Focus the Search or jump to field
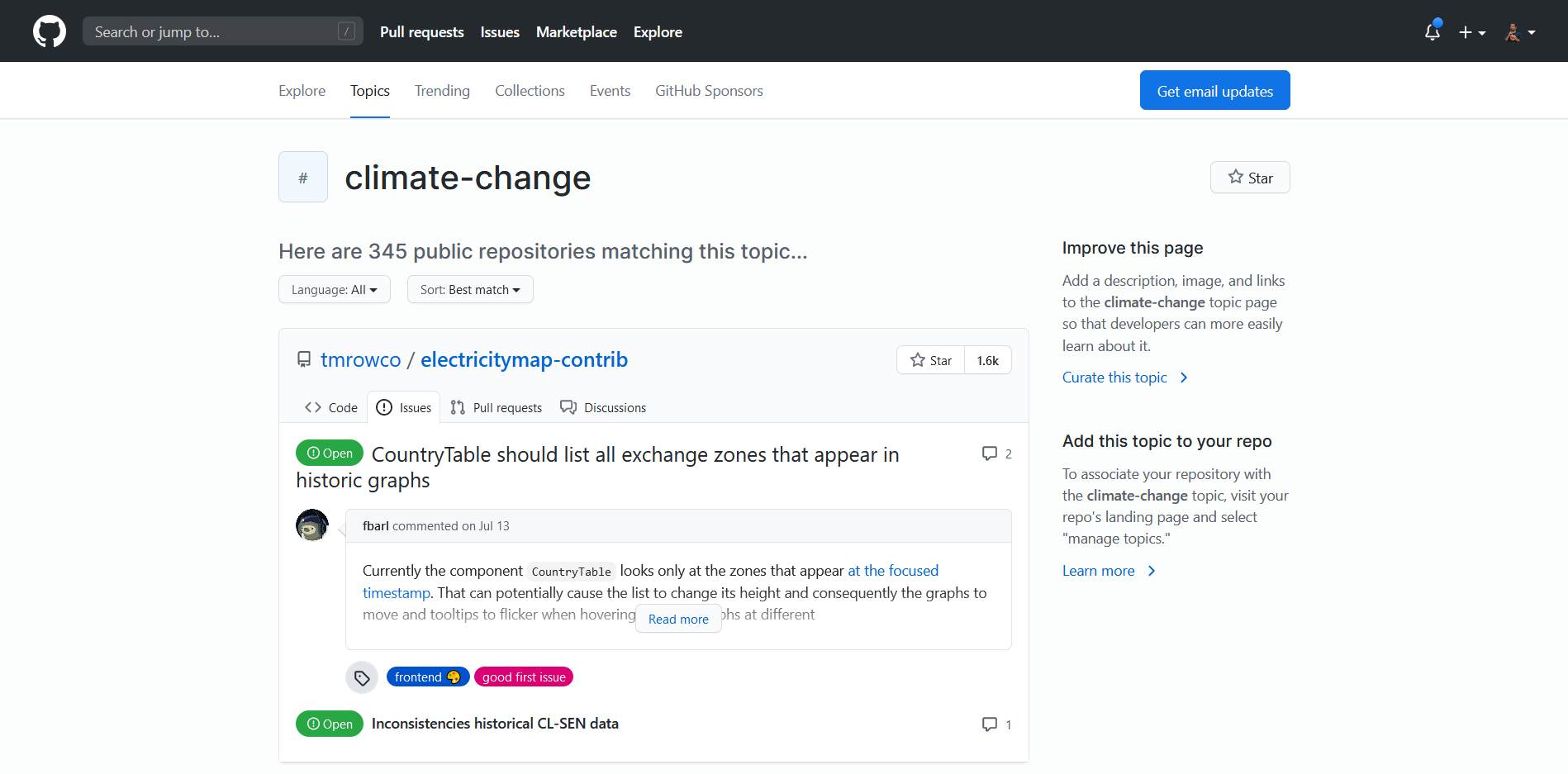Image resolution: width=1568 pixels, height=774 pixels. pyautogui.click(x=223, y=31)
